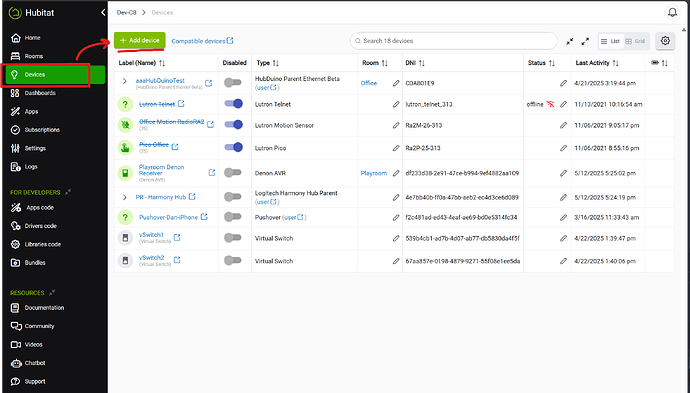Open Pico Office external link icon
The image size is (690, 393).
tap(175, 147)
